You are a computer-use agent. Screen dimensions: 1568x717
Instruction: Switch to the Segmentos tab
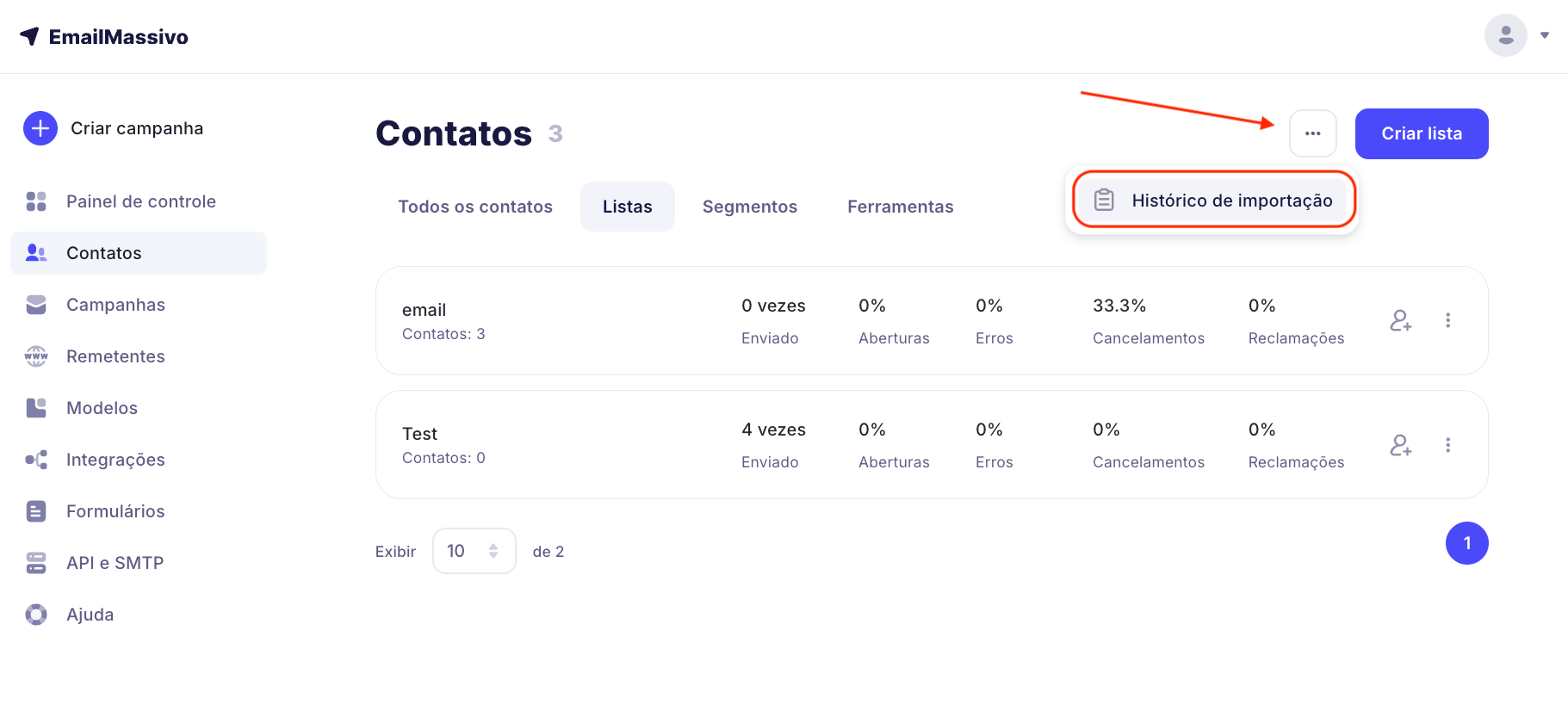(x=749, y=207)
